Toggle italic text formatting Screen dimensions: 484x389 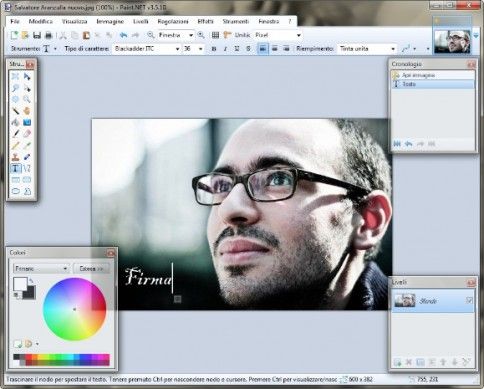point(225,49)
